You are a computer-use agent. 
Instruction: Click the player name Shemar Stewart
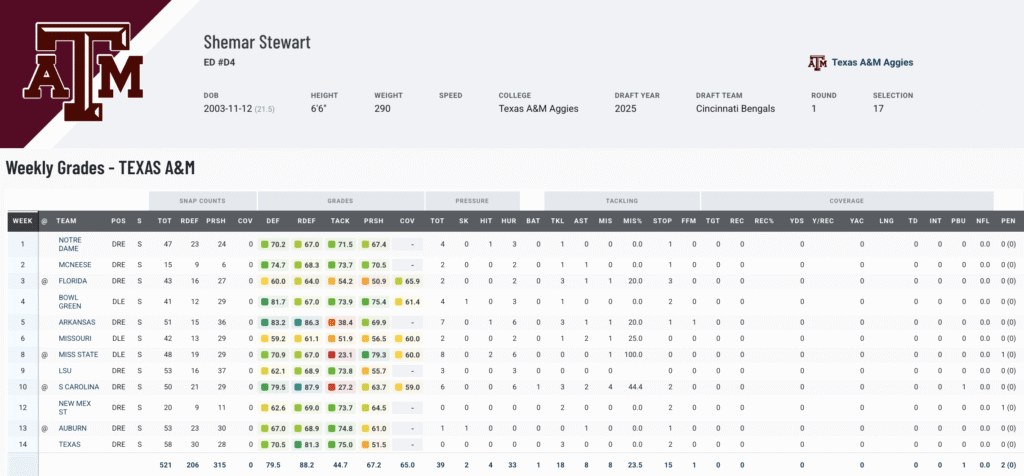(x=257, y=42)
